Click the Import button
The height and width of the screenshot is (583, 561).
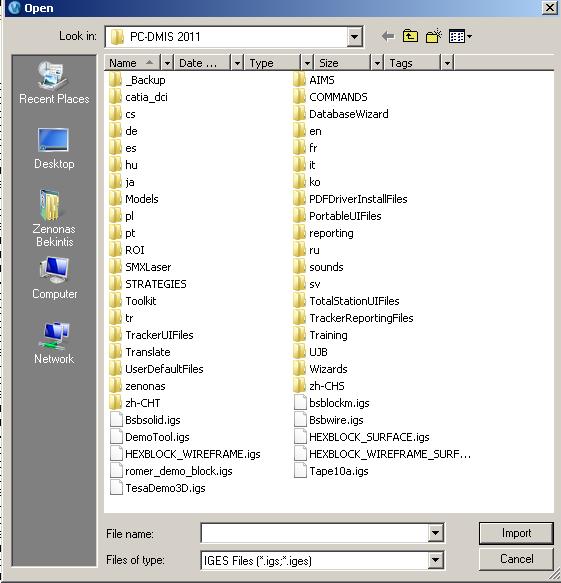point(516,533)
